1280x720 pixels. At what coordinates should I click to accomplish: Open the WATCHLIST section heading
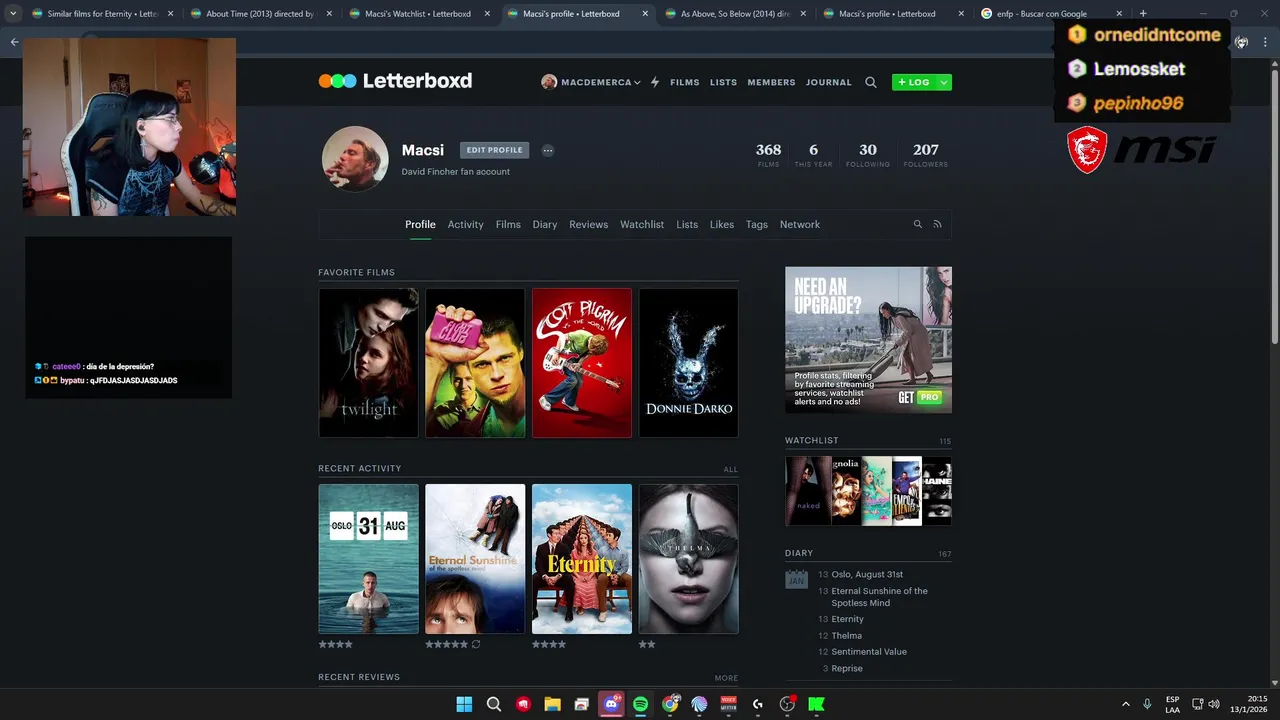click(x=812, y=441)
